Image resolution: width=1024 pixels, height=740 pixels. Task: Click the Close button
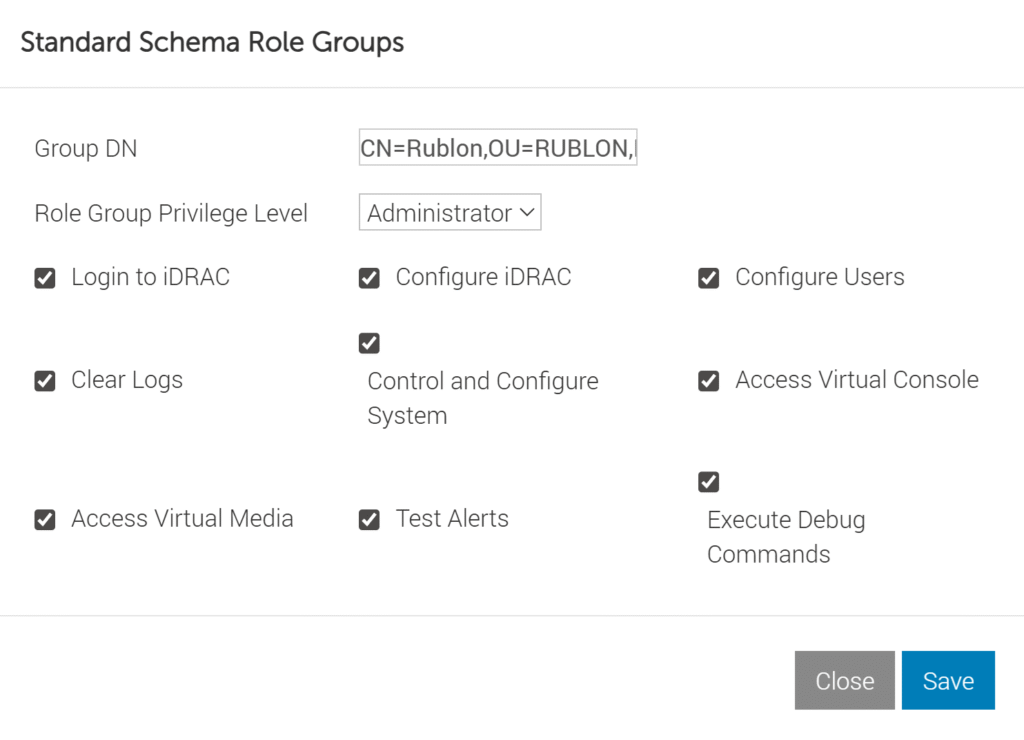pos(844,680)
